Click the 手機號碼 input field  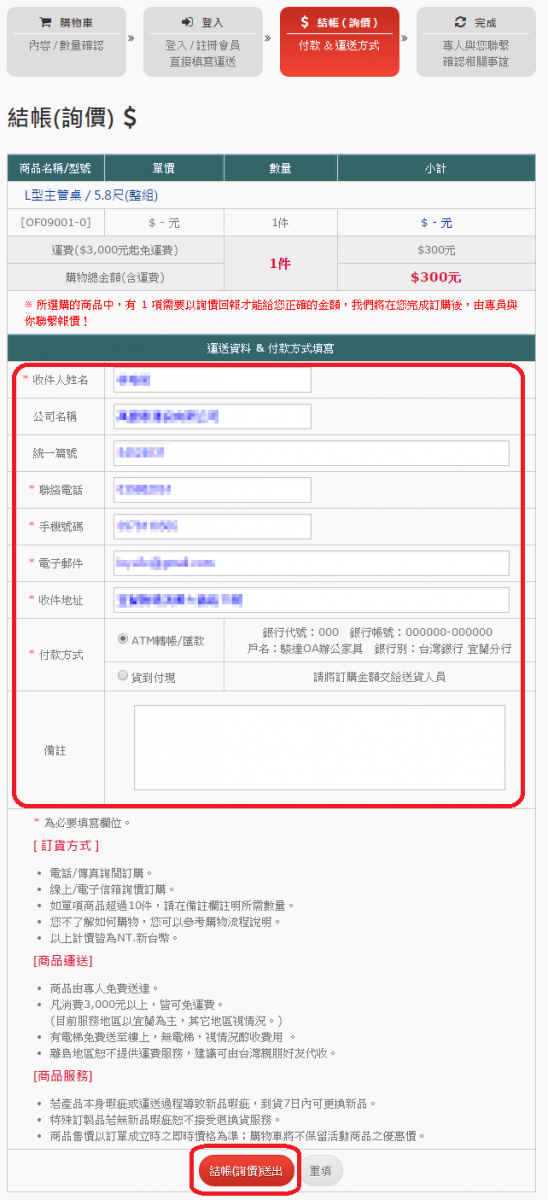coord(213,526)
